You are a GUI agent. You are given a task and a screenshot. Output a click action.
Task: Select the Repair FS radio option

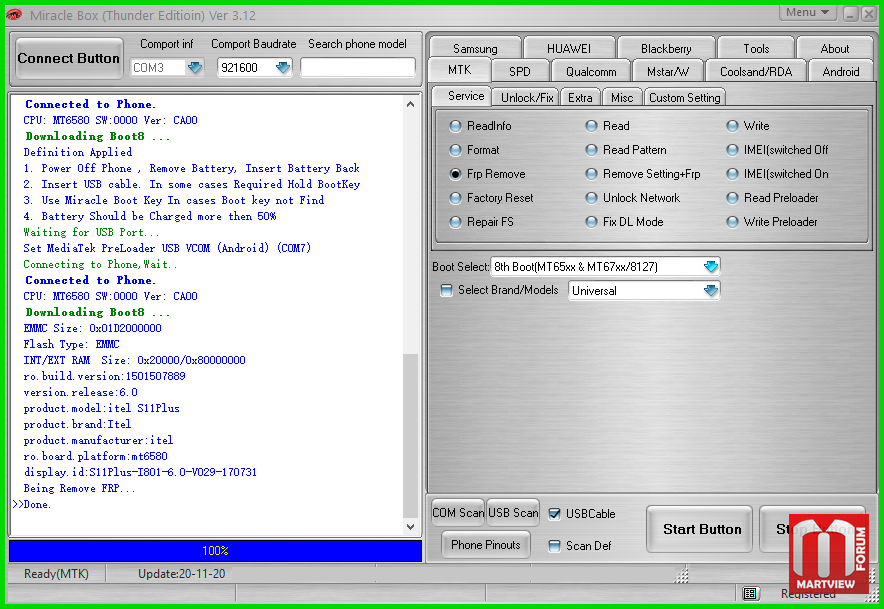455,222
